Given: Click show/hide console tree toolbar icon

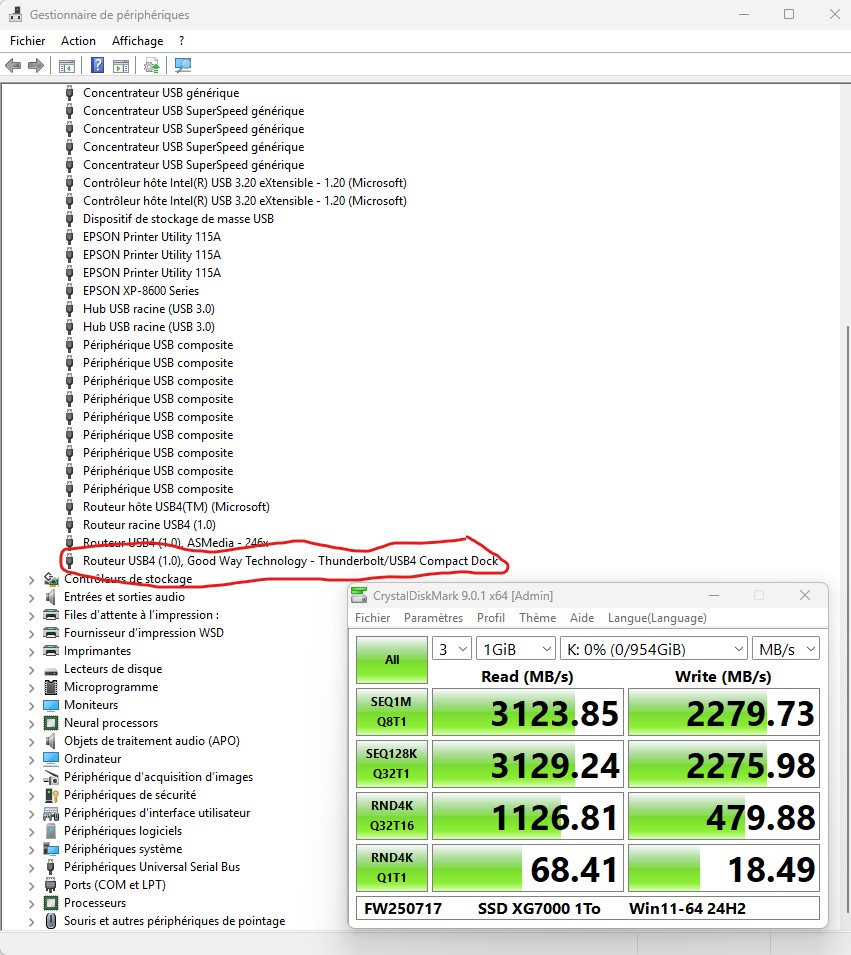Looking at the screenshot, I should pyautogui.click(x=66, y=66).
